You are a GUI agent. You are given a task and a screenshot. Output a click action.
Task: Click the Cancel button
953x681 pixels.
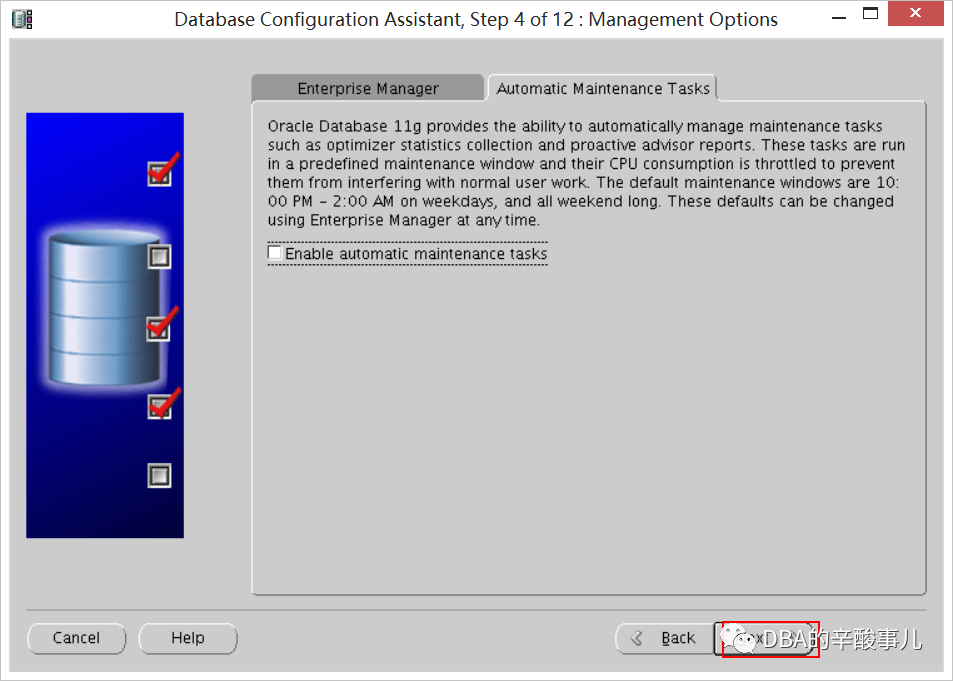(x=77, y=638)
